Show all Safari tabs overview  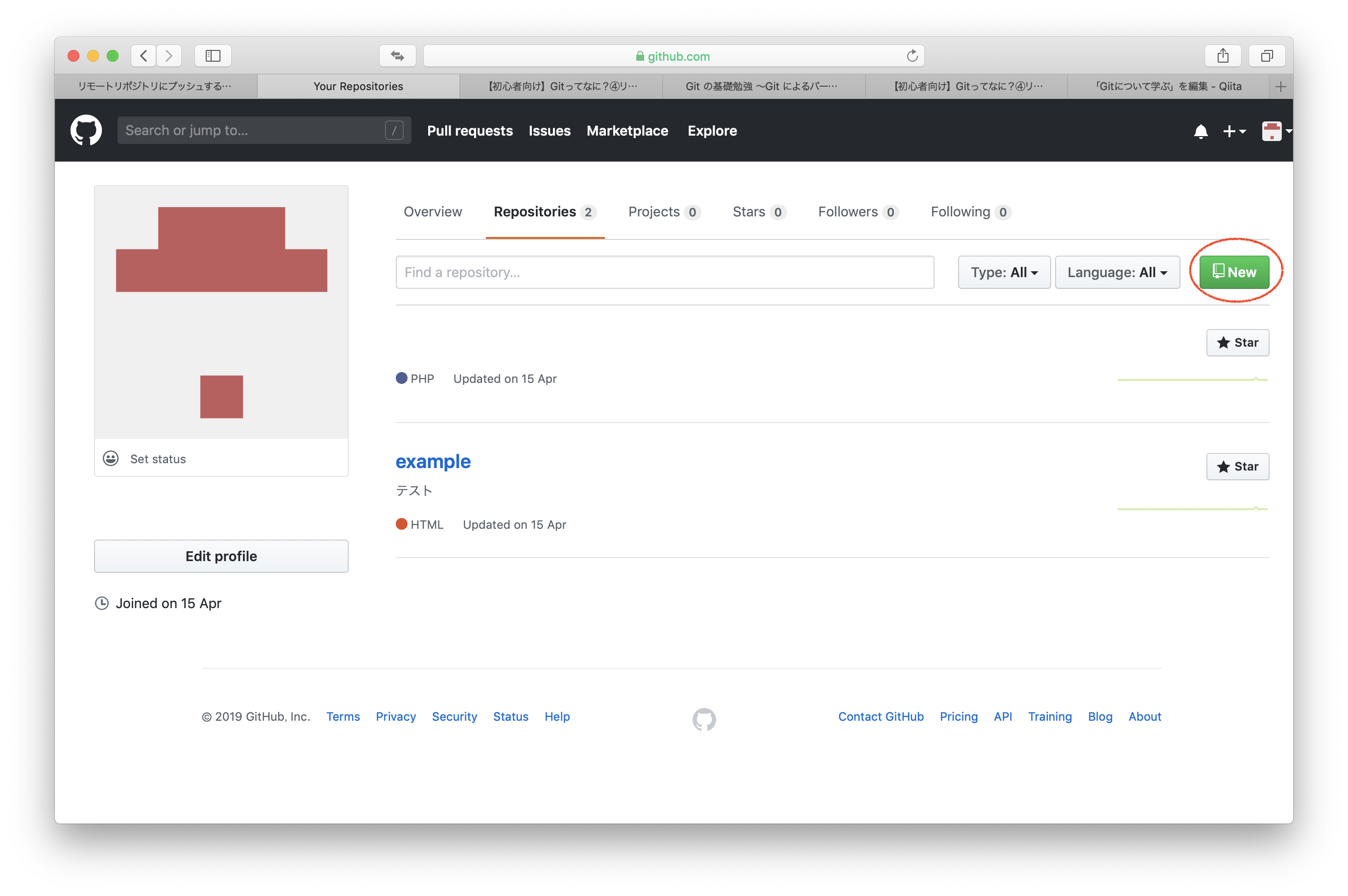pyautogui.click(x=1267, y=56)
